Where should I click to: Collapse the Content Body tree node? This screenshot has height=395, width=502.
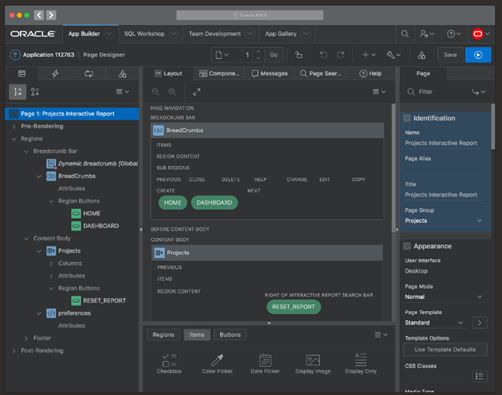coord(26,238)
